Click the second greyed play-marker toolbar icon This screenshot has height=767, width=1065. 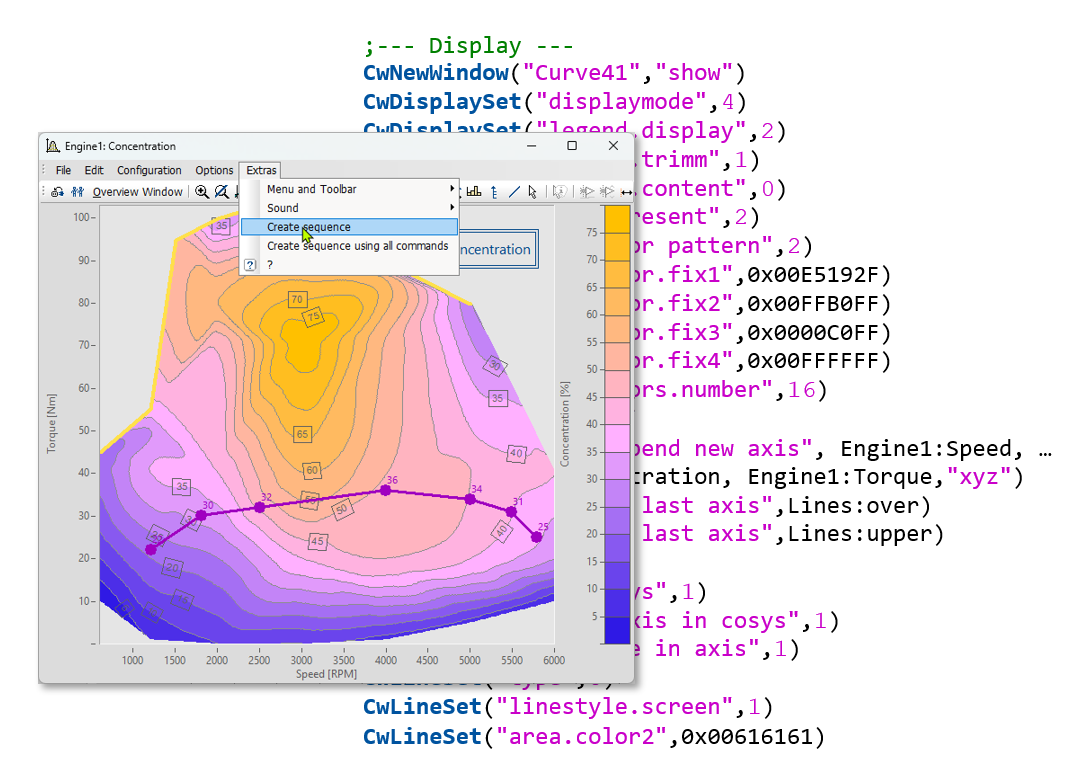tap(607, 192)
